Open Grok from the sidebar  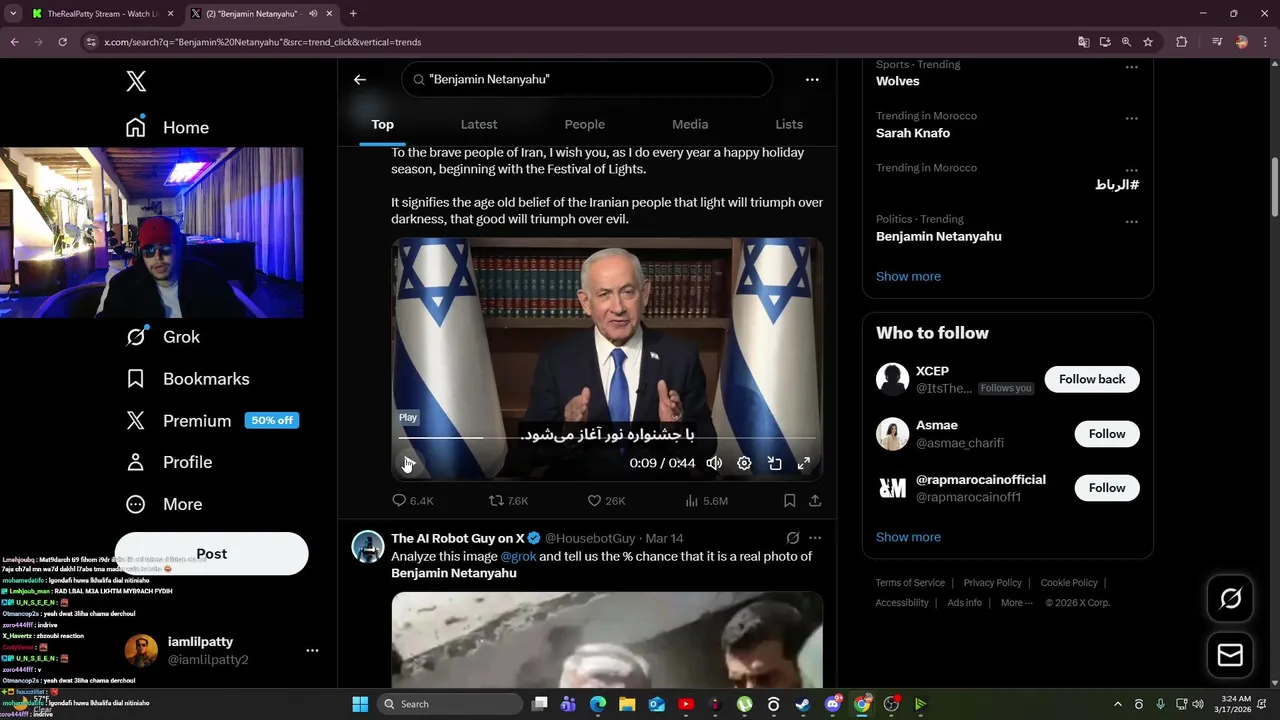163,337
